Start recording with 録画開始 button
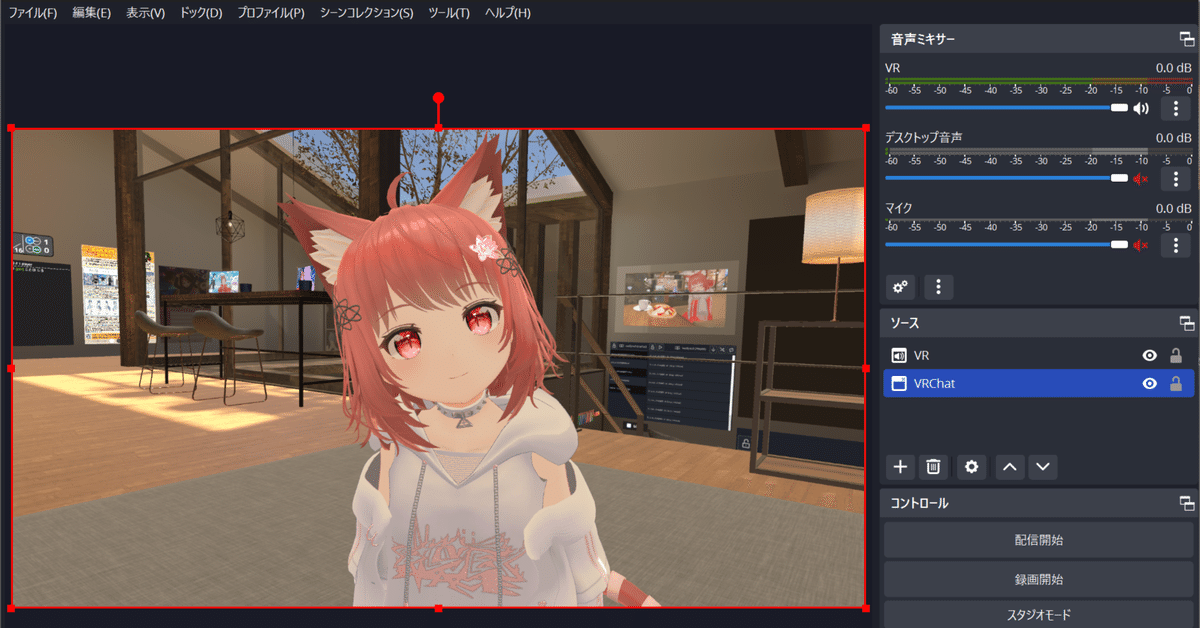 1038,578
